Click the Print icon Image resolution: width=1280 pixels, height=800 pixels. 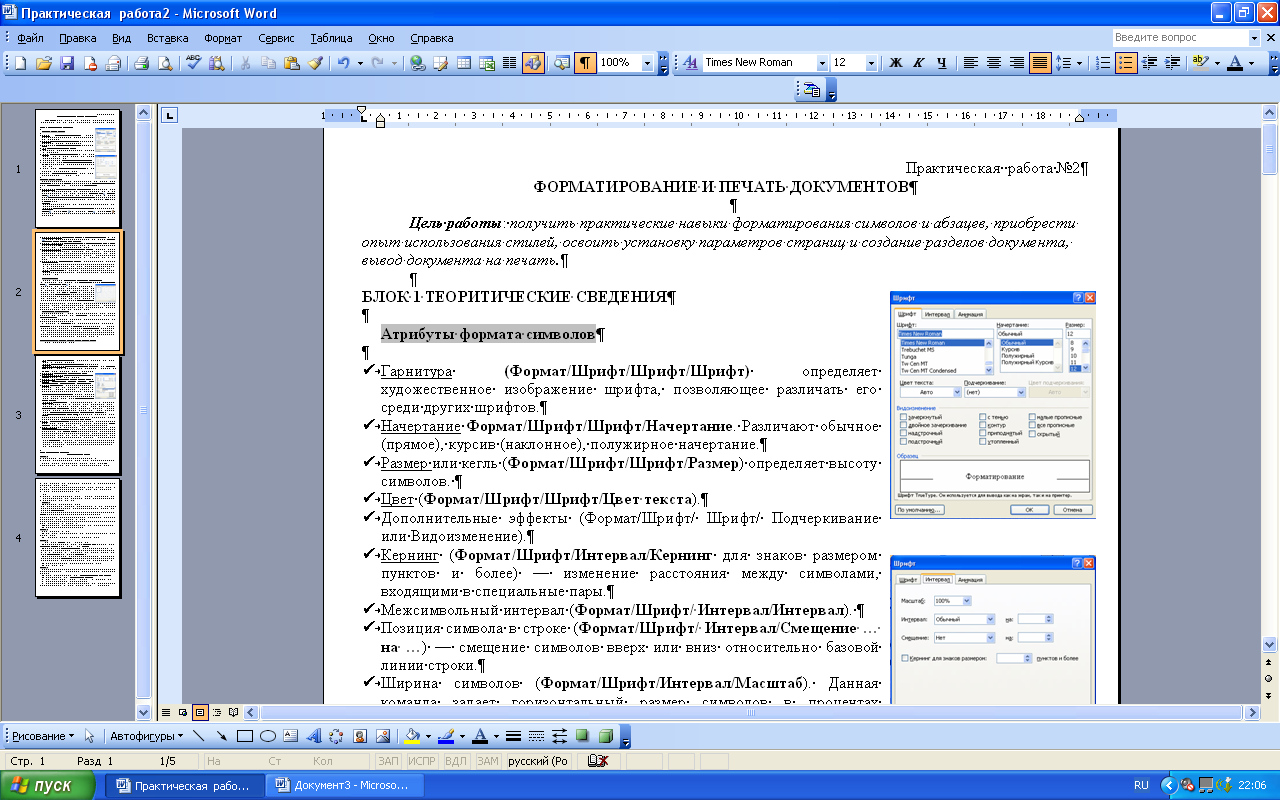(x=142, y=62)
